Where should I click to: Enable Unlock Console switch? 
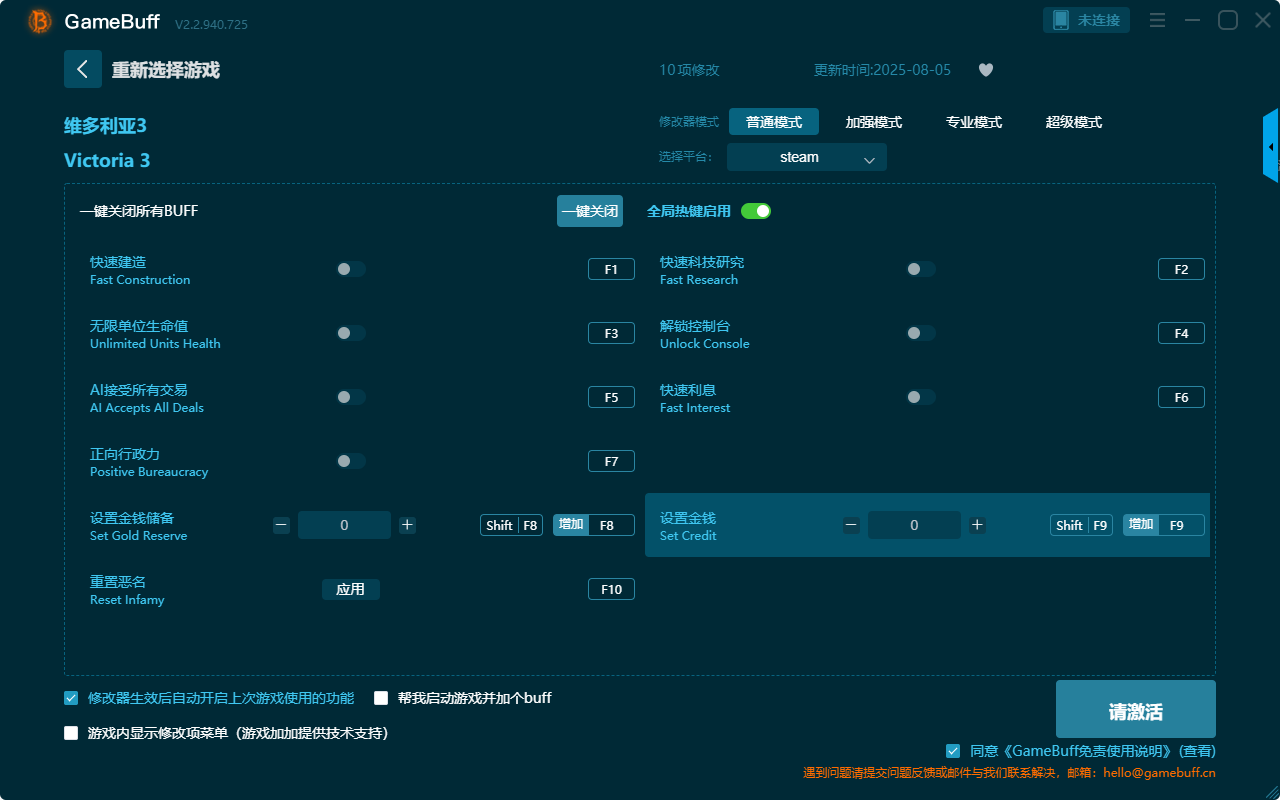[x=921, y=333]
